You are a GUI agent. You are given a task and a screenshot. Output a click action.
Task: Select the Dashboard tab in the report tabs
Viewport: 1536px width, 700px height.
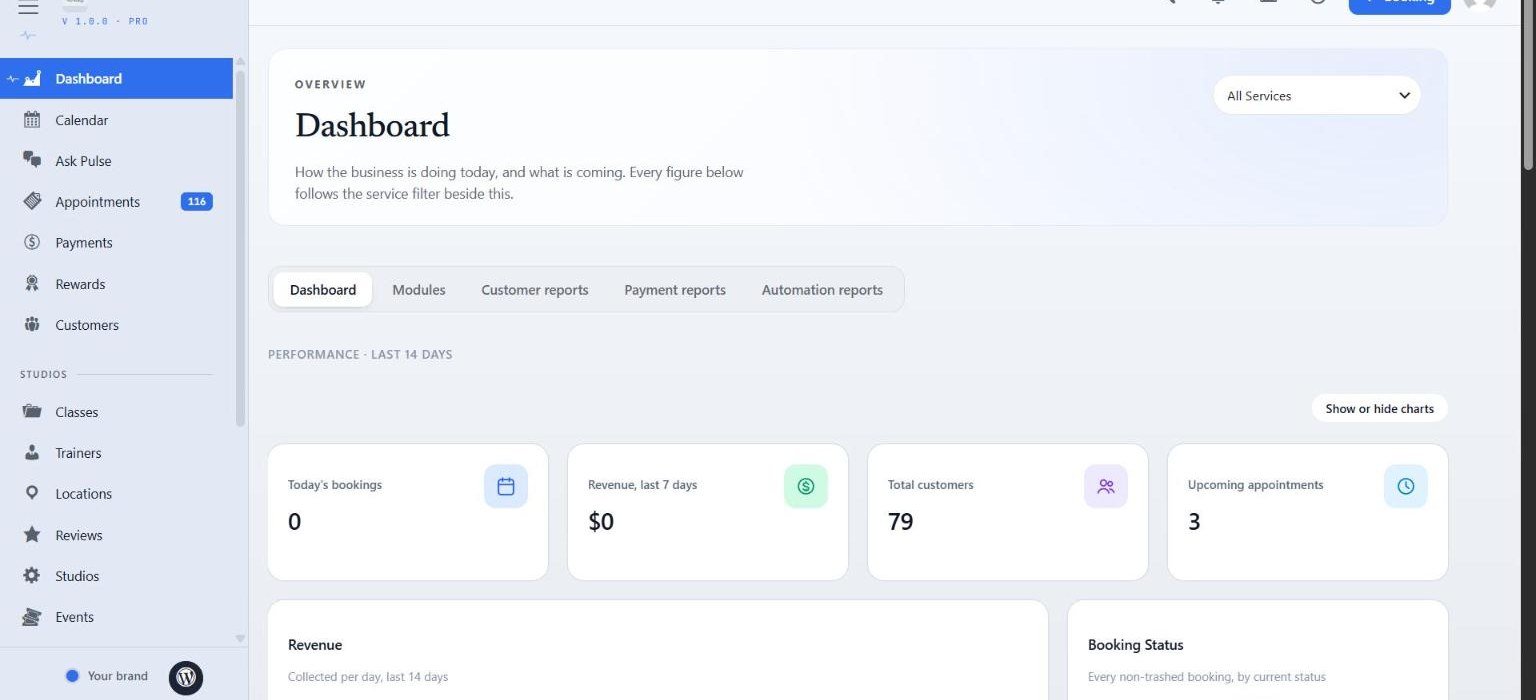click(323, 290)
